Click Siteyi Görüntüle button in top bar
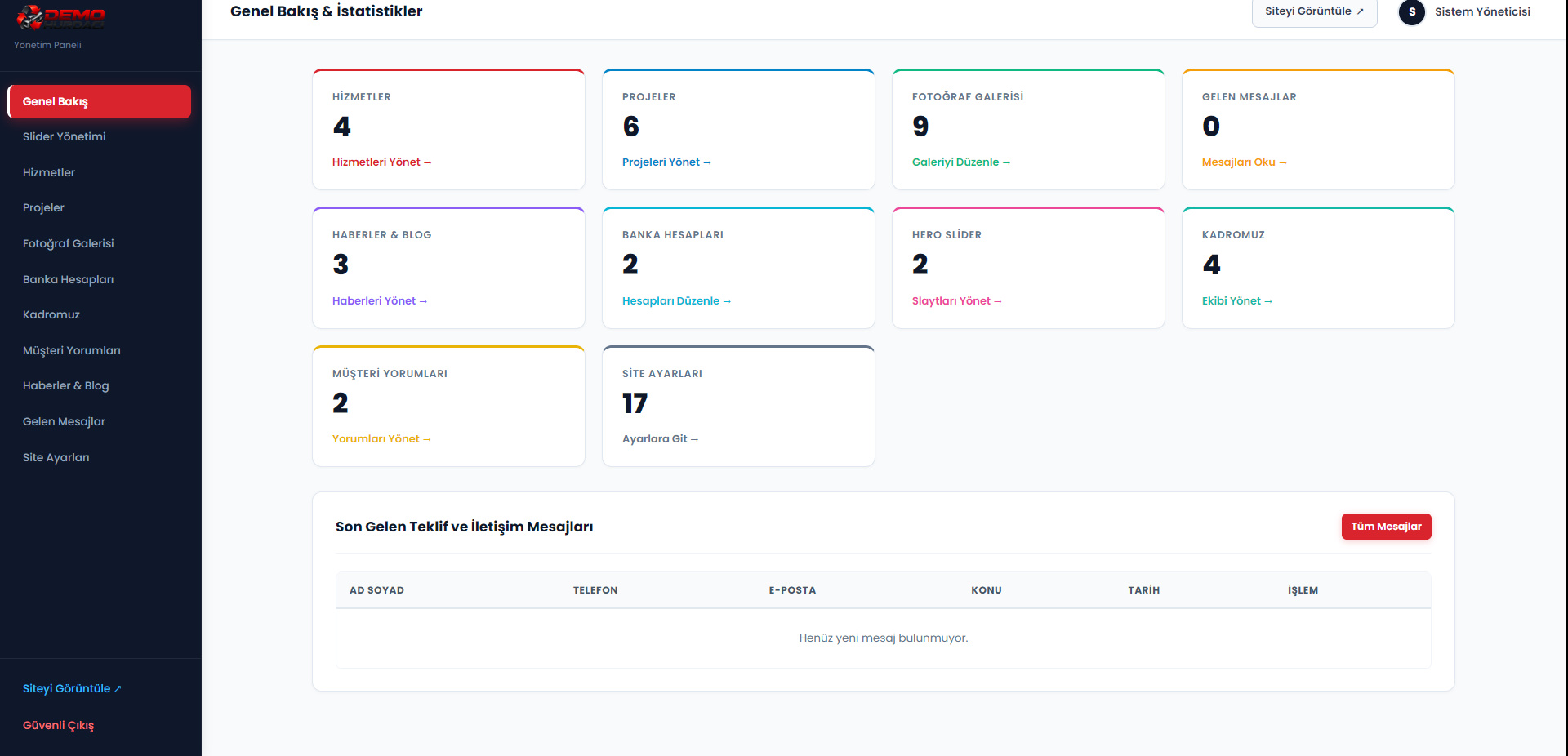The width and height of the screenshot is (1568, 756). click(1314, 11)
